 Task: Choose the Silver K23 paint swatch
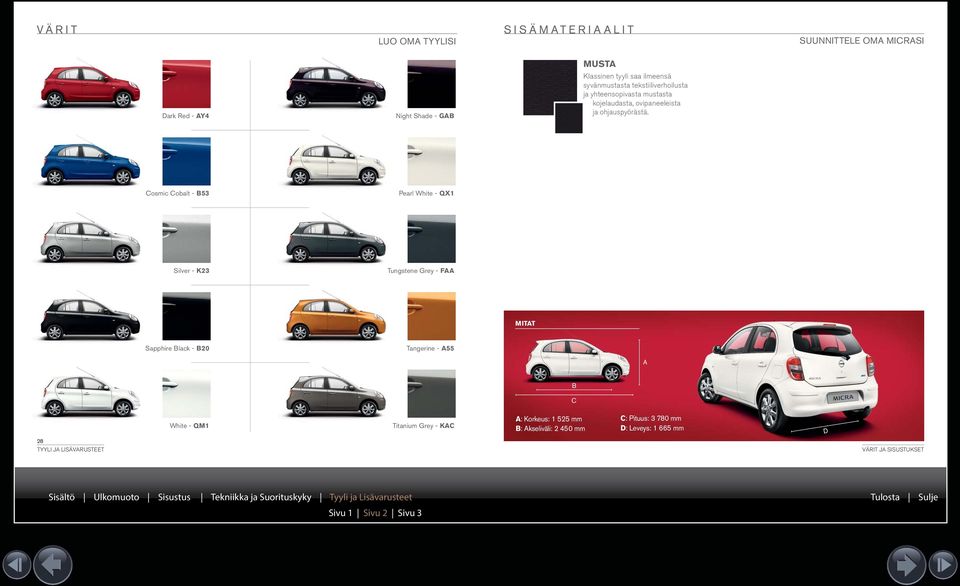click(186, 239)
